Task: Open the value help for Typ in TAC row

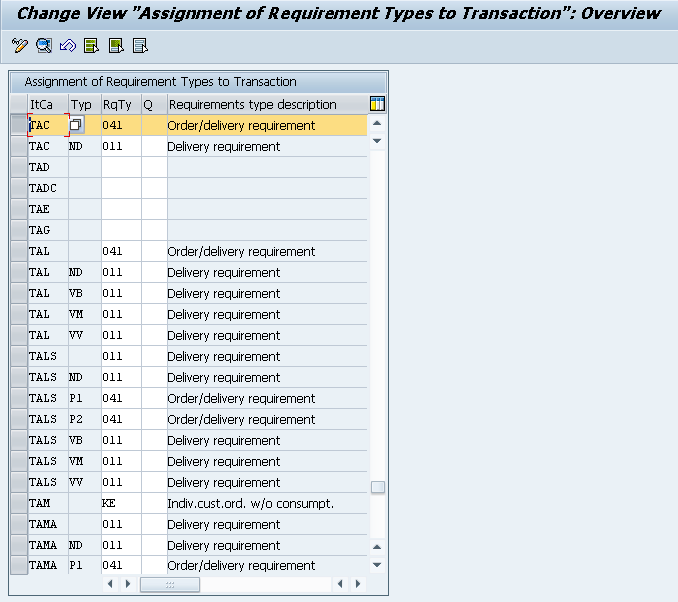Action: click(x=76, y=125)
